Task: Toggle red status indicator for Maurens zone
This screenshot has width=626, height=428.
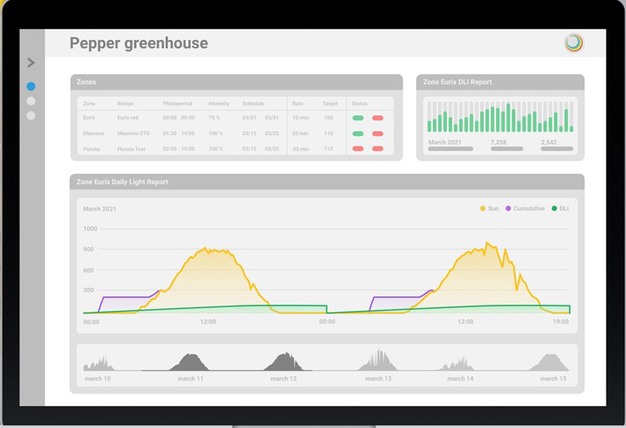Action: point(378,133)
